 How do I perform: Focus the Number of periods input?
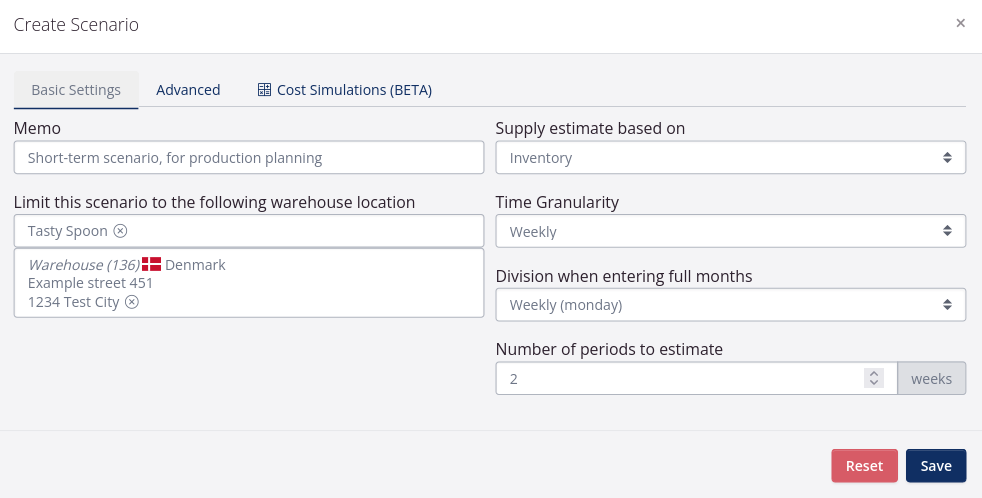[696, 378]
